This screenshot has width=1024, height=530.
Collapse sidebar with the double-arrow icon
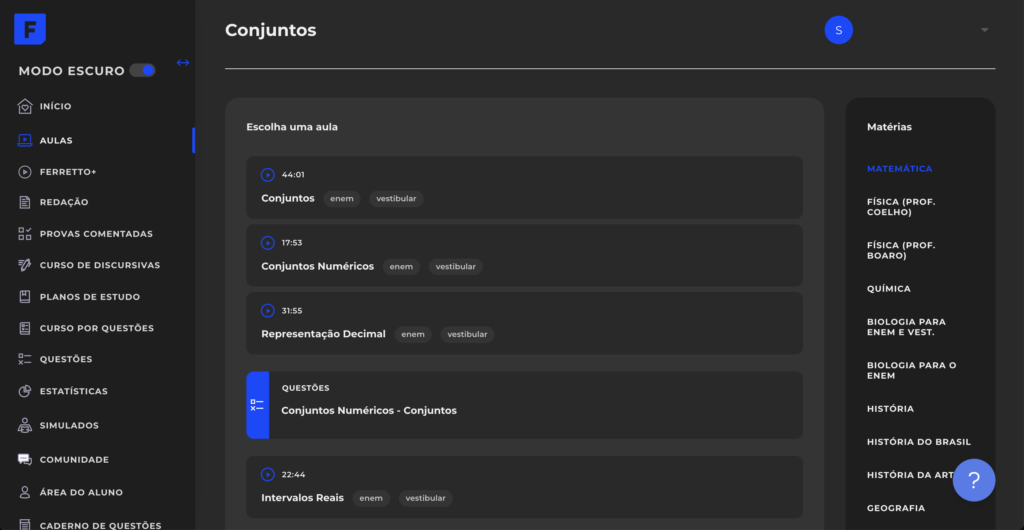(x=183, y=63)
